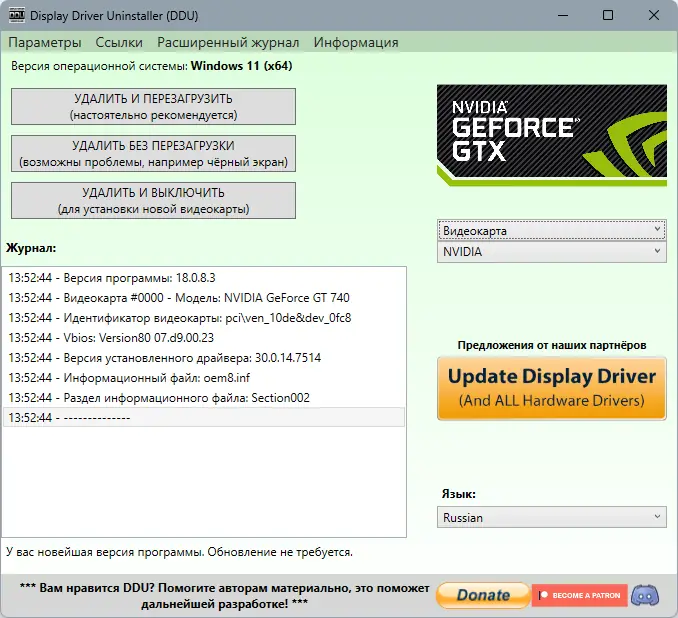This screenshot has height=618, width=678.
Task: Minimize the DDU window
Action: [x=563, y=16]
